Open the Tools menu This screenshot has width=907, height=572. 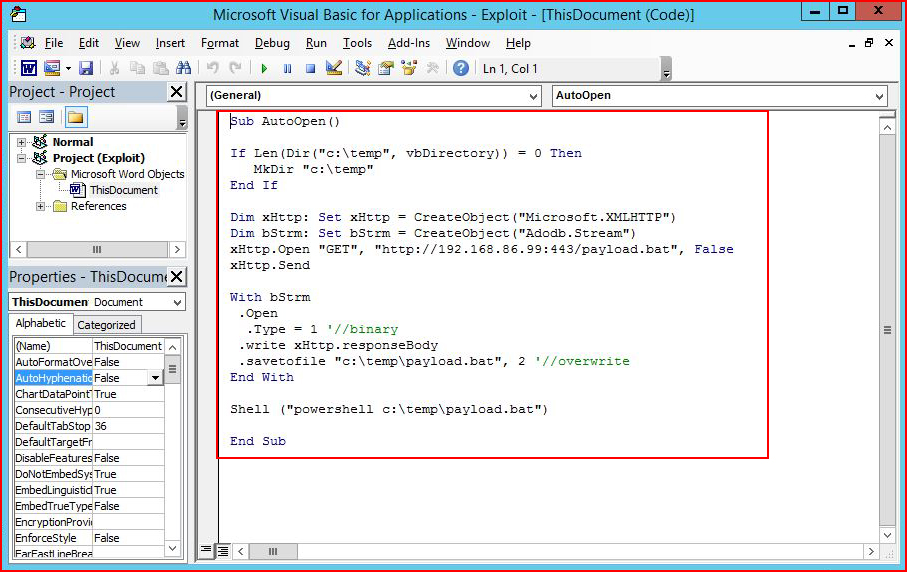357,43
